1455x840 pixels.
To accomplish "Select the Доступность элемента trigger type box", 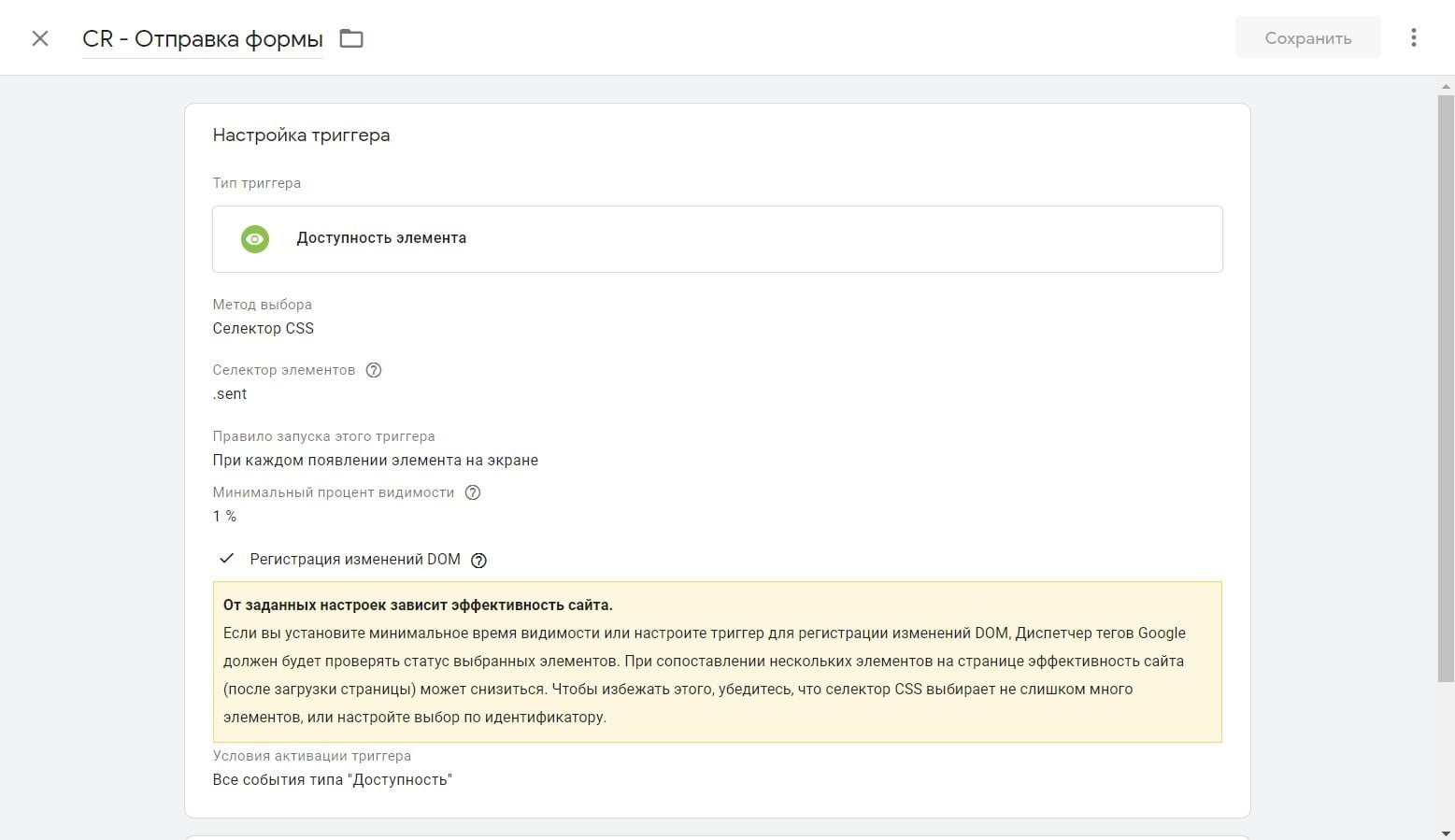I will 717,239.
